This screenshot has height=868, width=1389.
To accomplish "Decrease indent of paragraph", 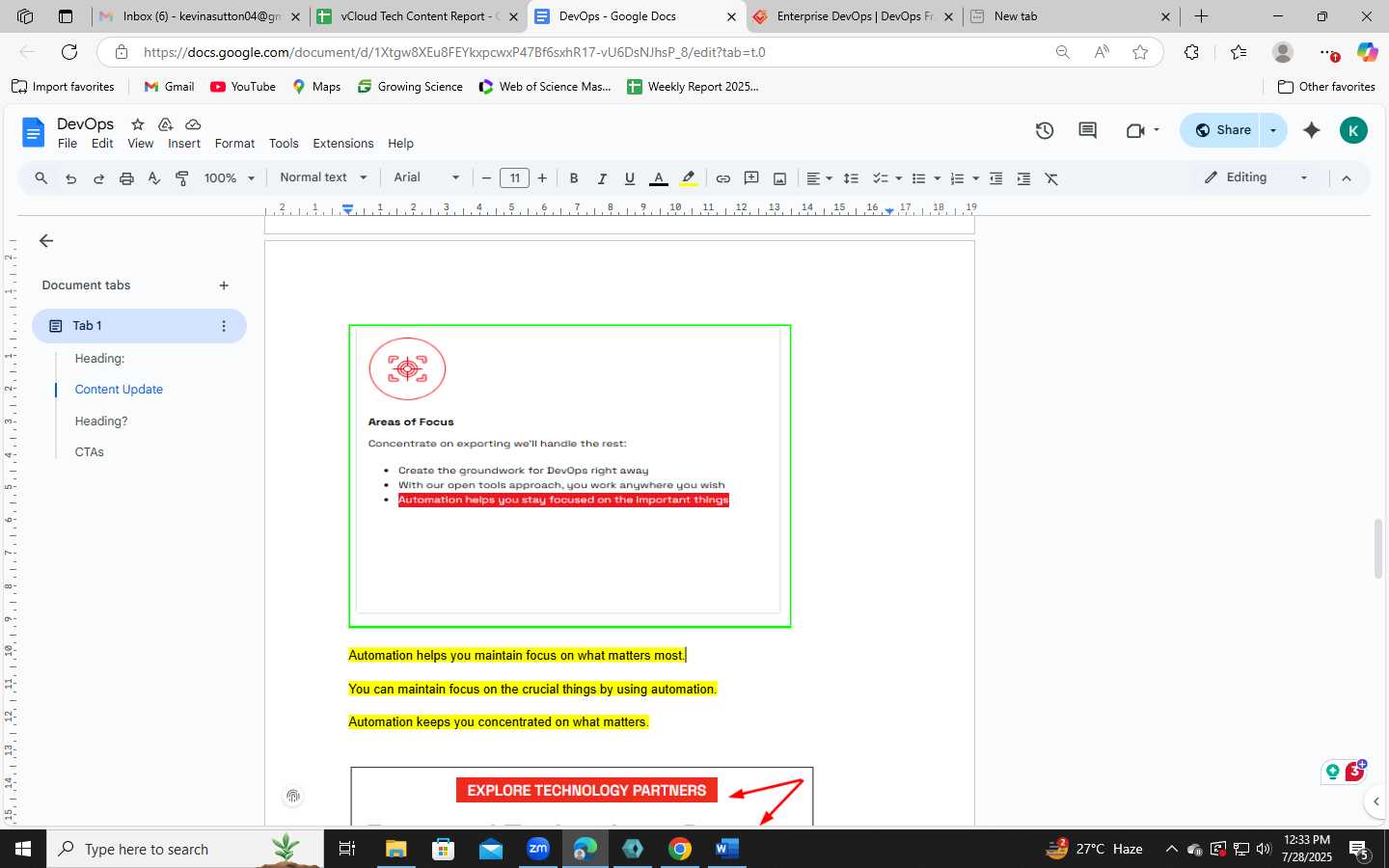I will [x=995, y=178].
